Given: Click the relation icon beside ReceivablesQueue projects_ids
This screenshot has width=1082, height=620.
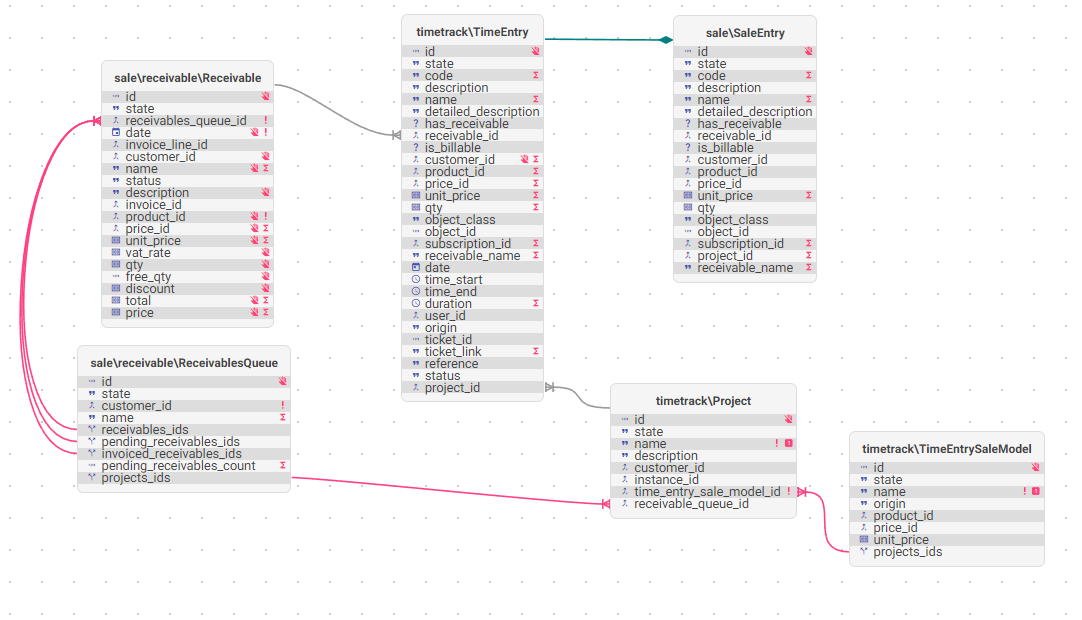Looking at the screenshot, I should coord(92,478).
